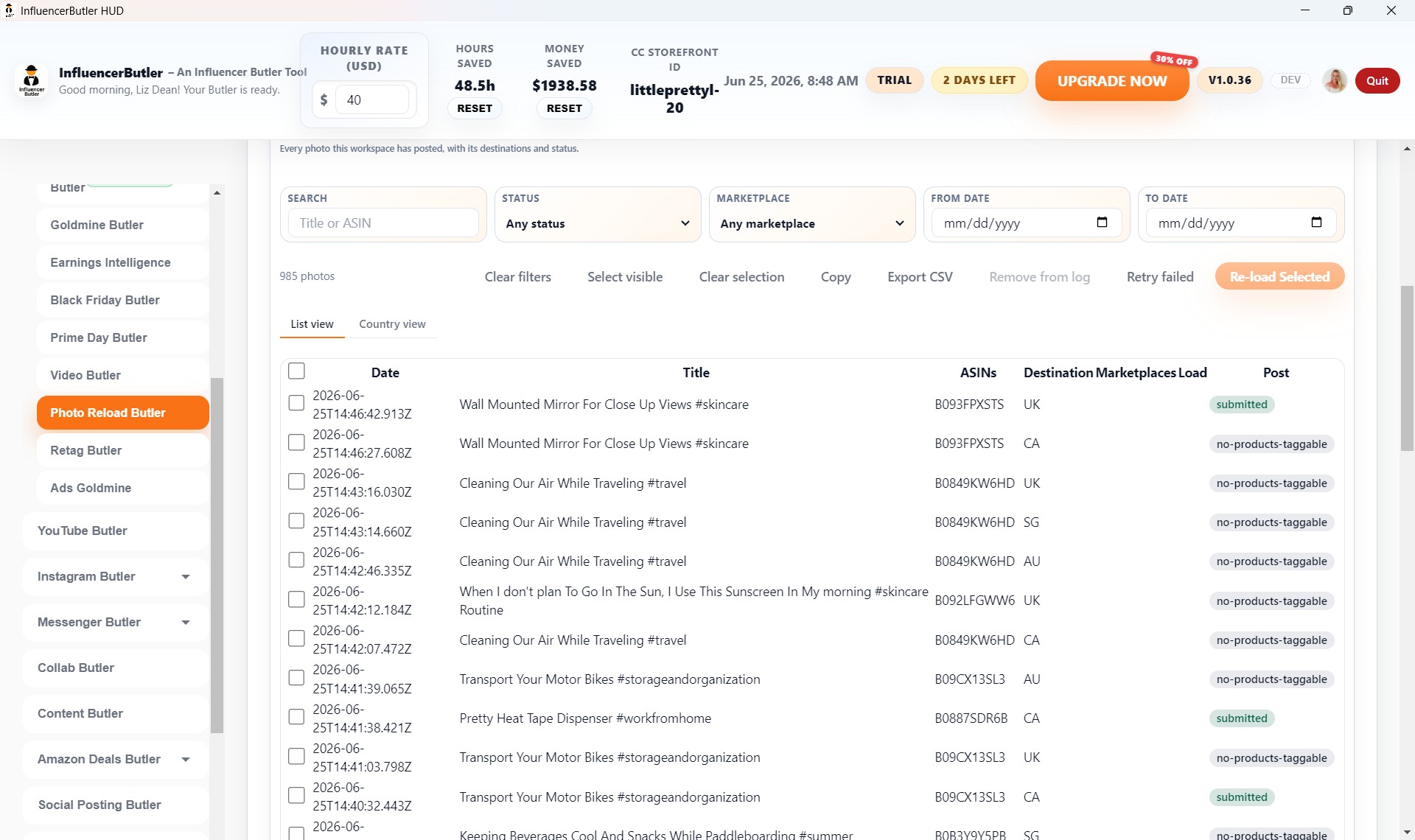Image resolution: width=1415 pixels, height=840 pixels.
Task: Focus the Title or ASIN search field
Action: tap(383, 223)
